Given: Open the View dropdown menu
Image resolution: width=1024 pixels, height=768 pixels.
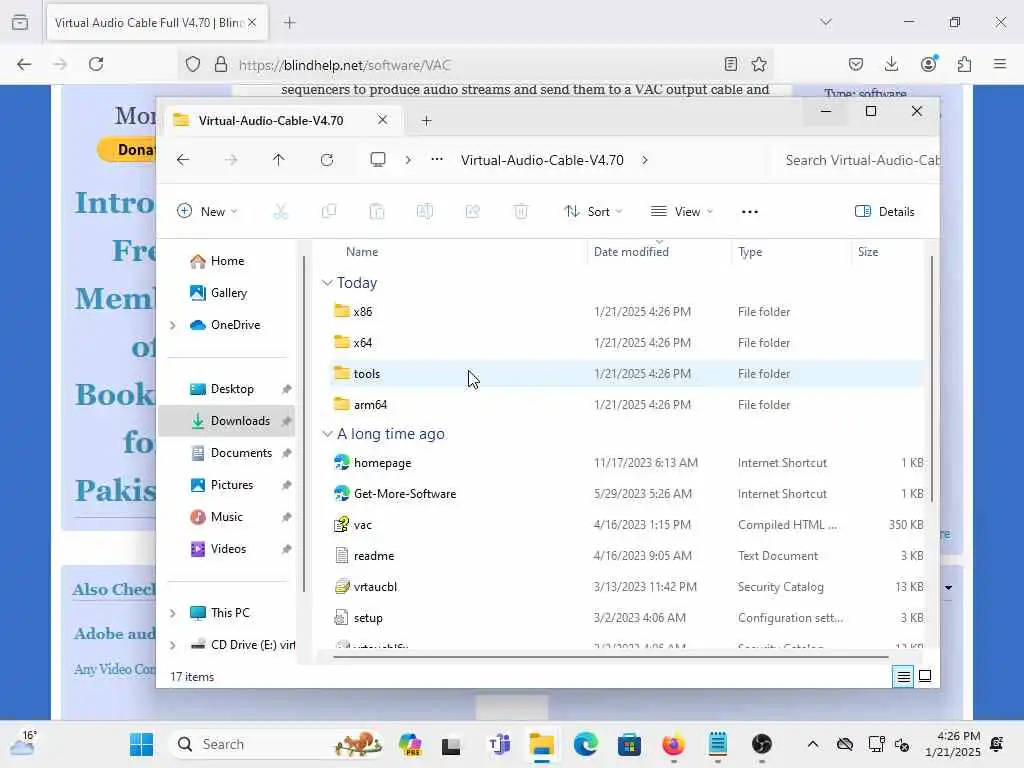Looking at the screenshot, I should (x=681, y=212).
